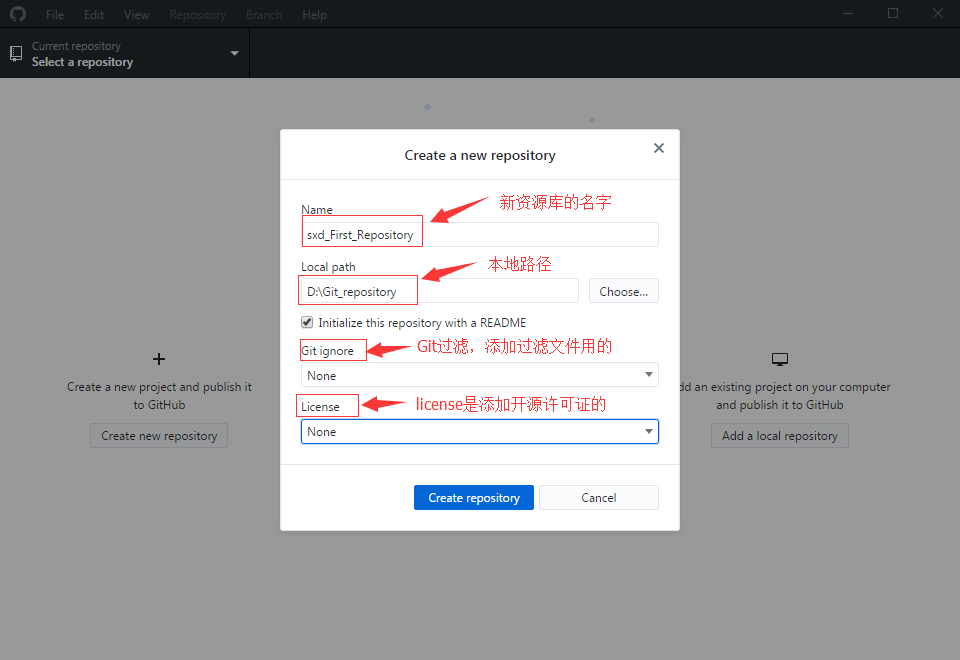The width and height of the screenshot is (960, 660).
Task: Click 'Select a repository' text
Action: click(x=82, y=62)
